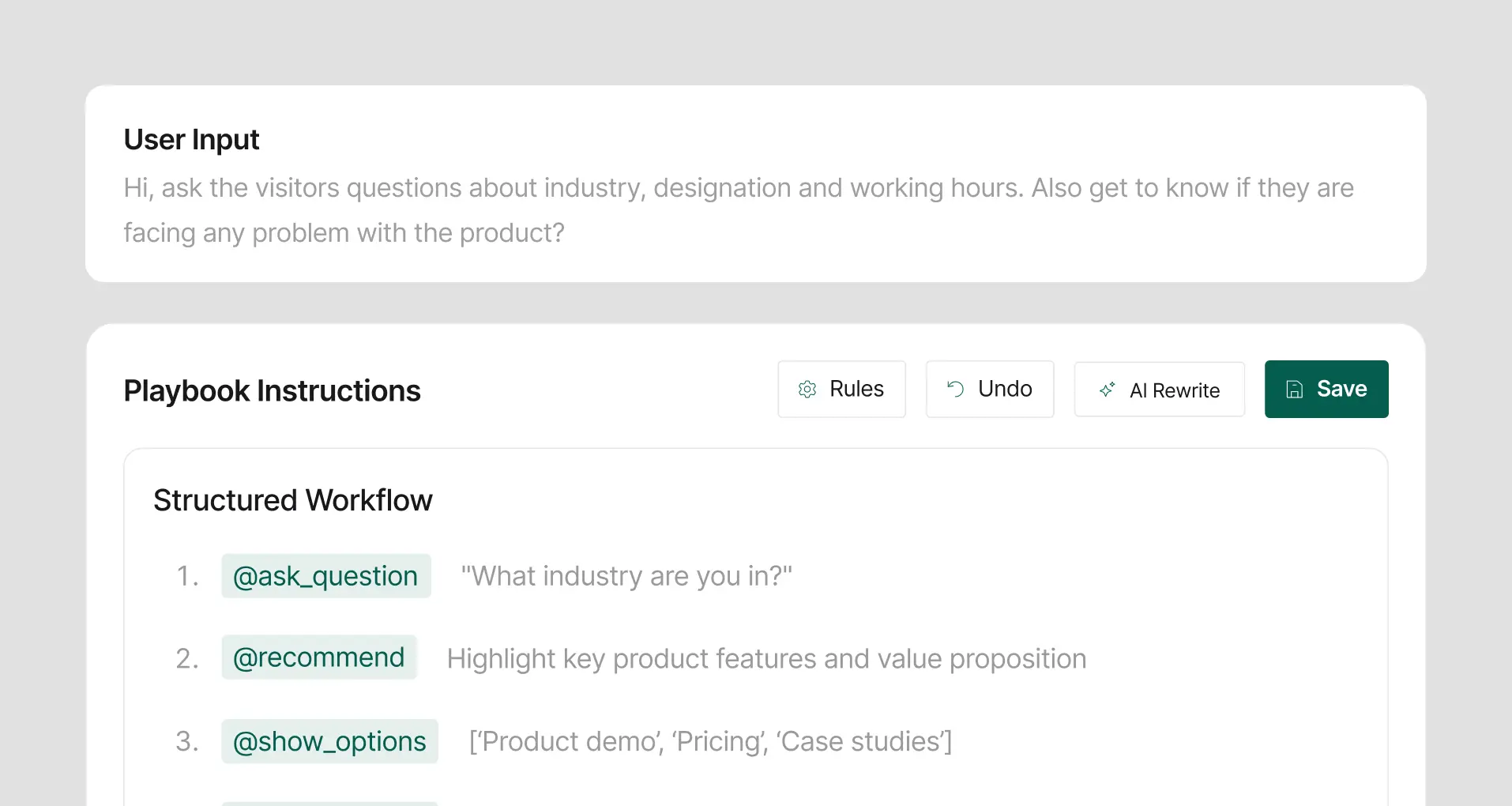This screenshot has width=1512, height=806.
Task: Click the options list in step 3
Action: (710, 741)
